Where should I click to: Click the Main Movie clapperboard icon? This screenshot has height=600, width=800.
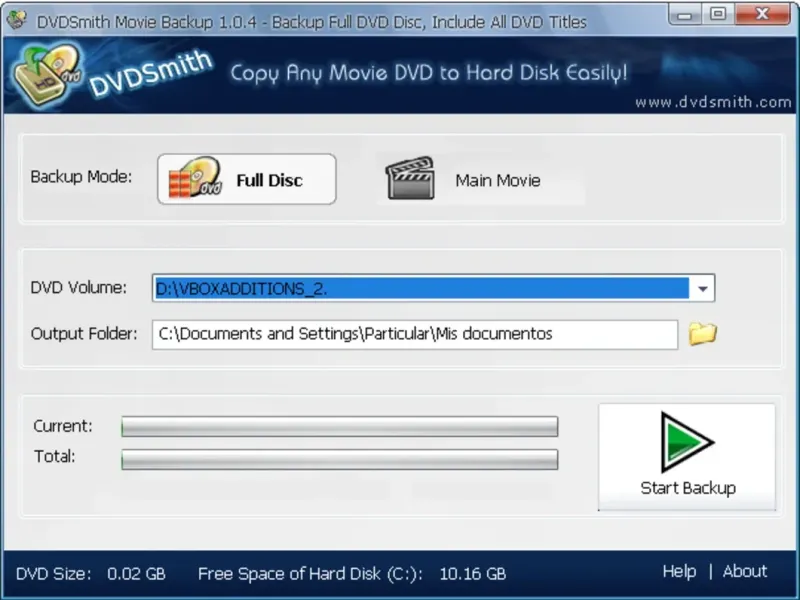tap(410, 178)
